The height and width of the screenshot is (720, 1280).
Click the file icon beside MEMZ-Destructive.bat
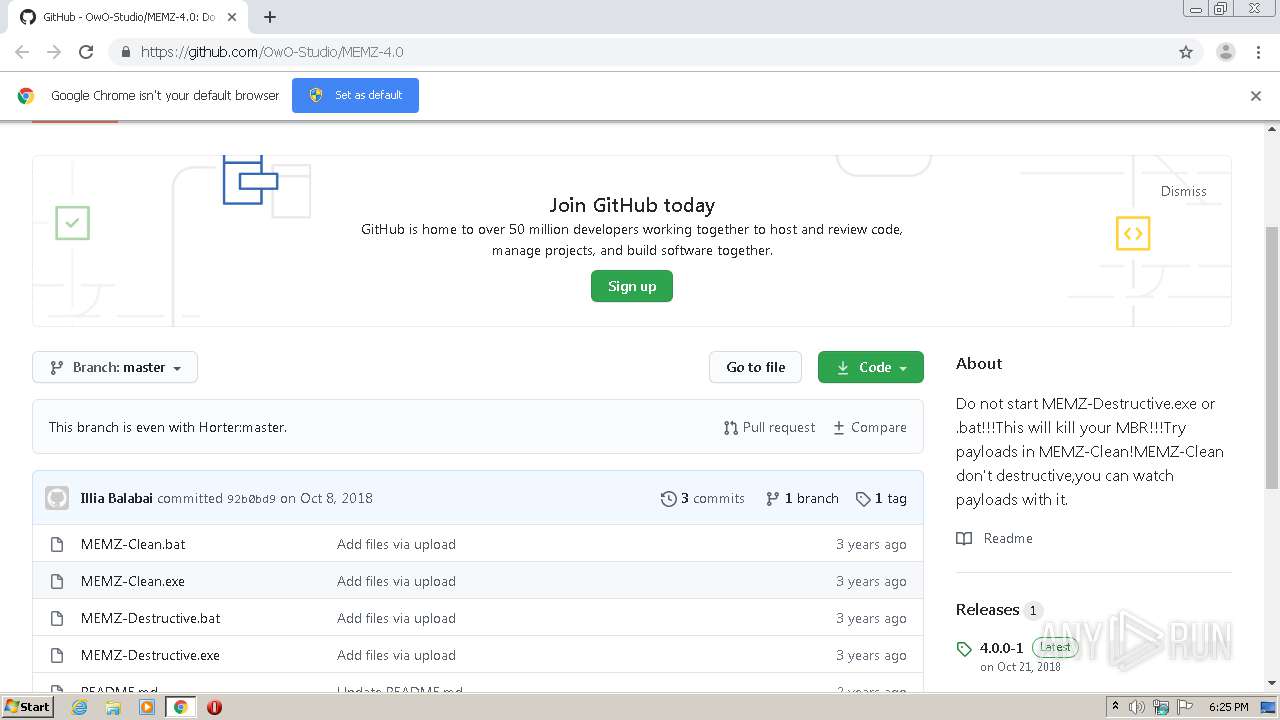pyautogui.click(x=57, y=618)
